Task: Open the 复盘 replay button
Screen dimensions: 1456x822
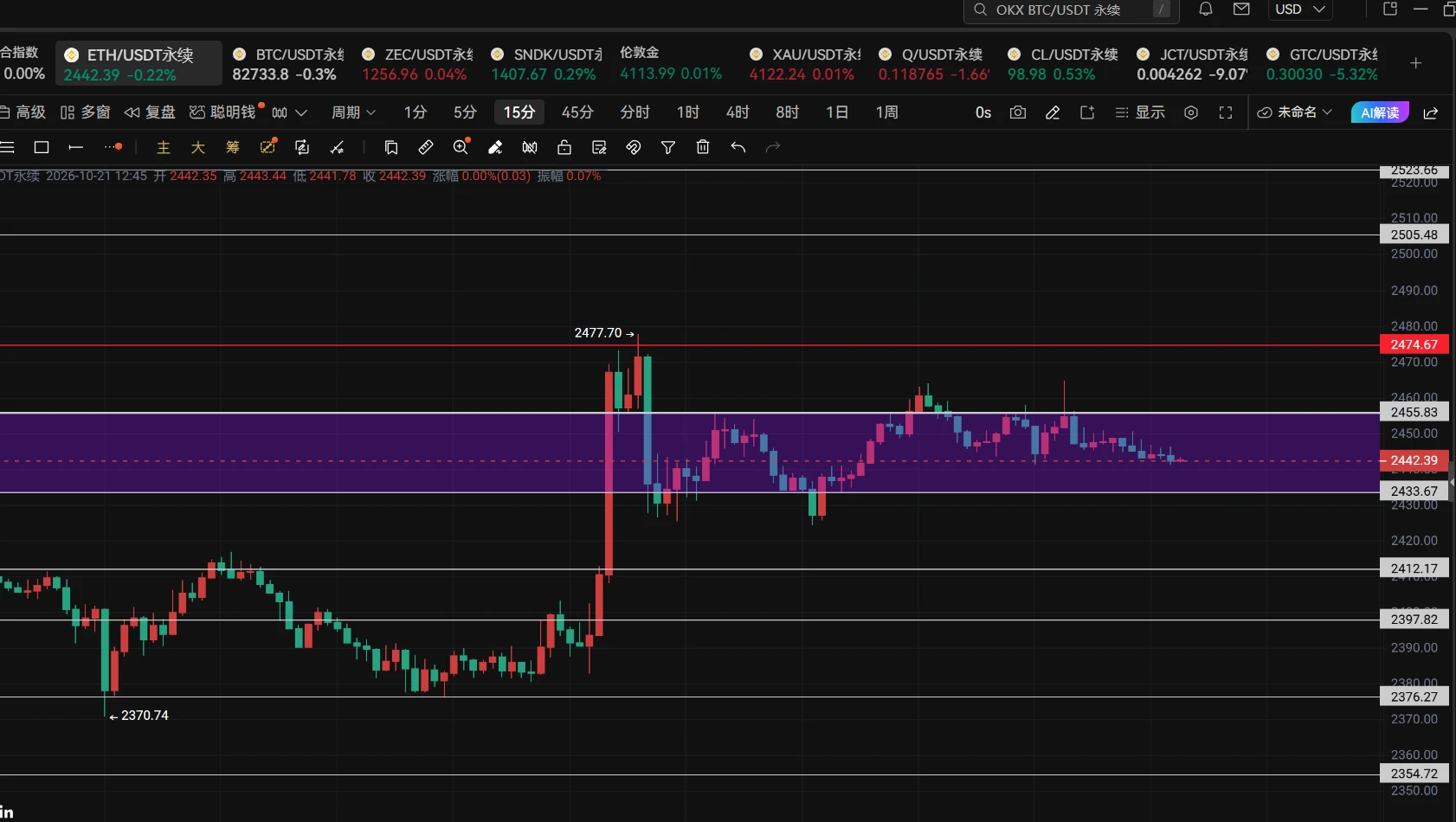Action: click(x=150, y=112)
